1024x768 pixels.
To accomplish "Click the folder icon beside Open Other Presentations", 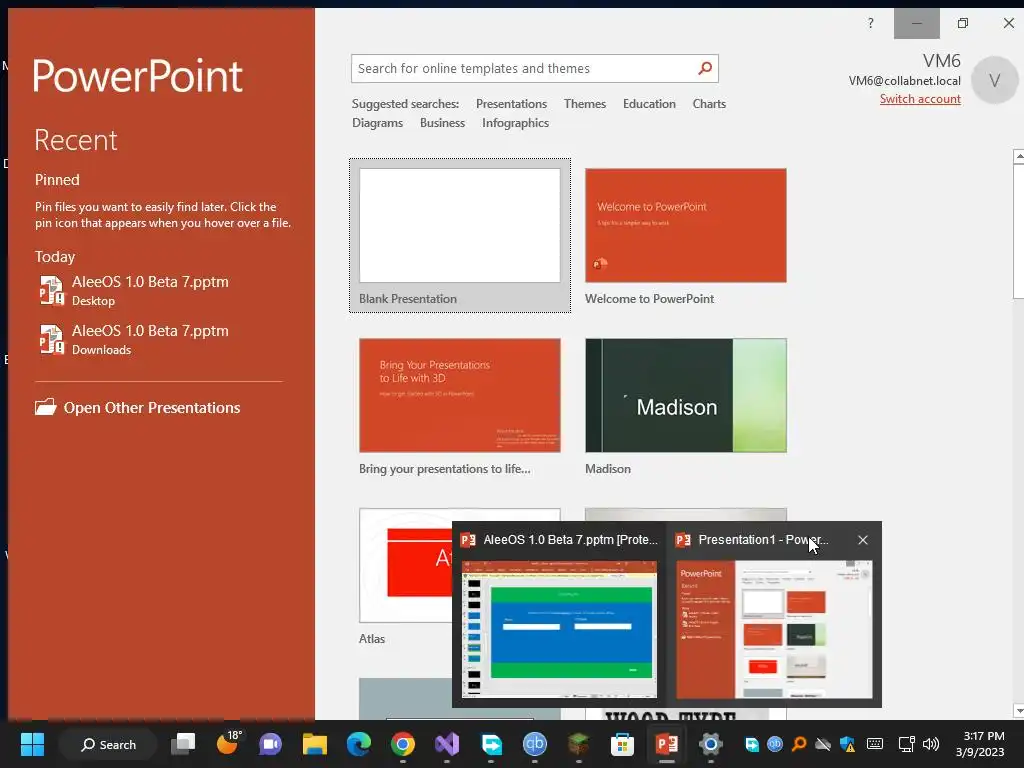I will tap(46, 408).
